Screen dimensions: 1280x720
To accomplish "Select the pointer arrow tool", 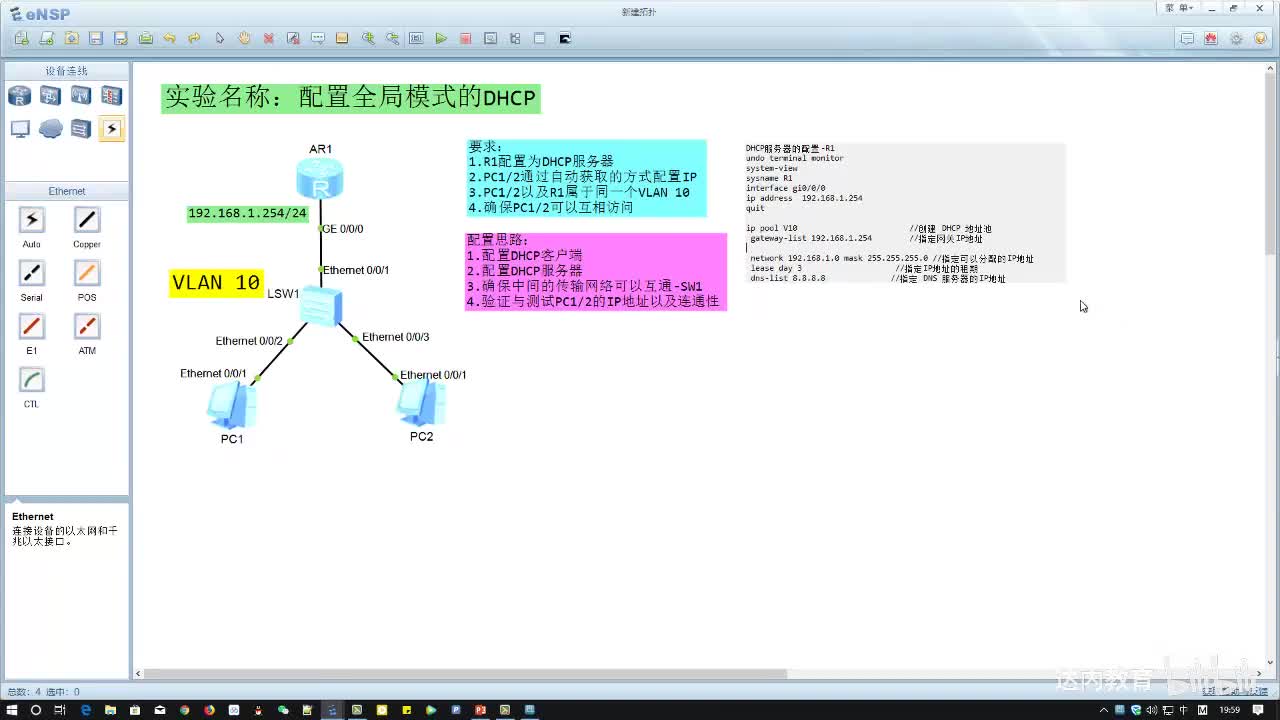I will 220,38.
